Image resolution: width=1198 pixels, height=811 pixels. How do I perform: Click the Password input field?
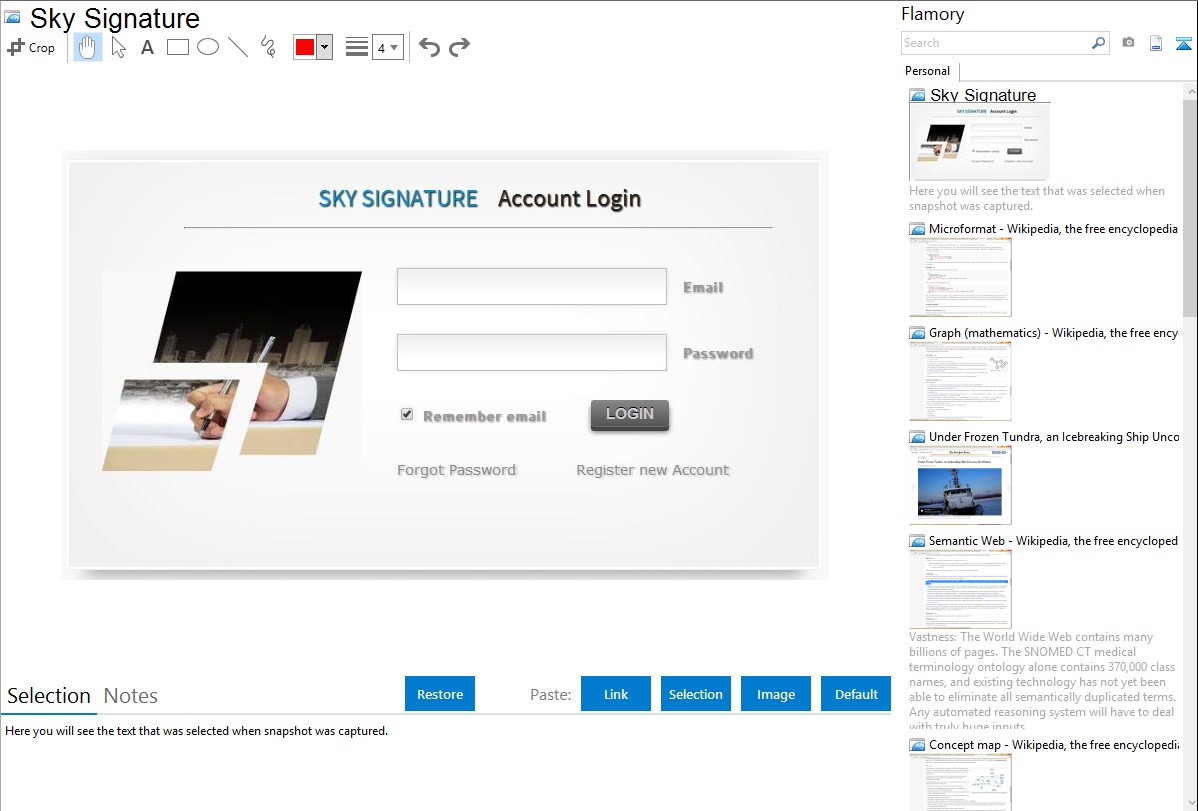click(532, 352)
